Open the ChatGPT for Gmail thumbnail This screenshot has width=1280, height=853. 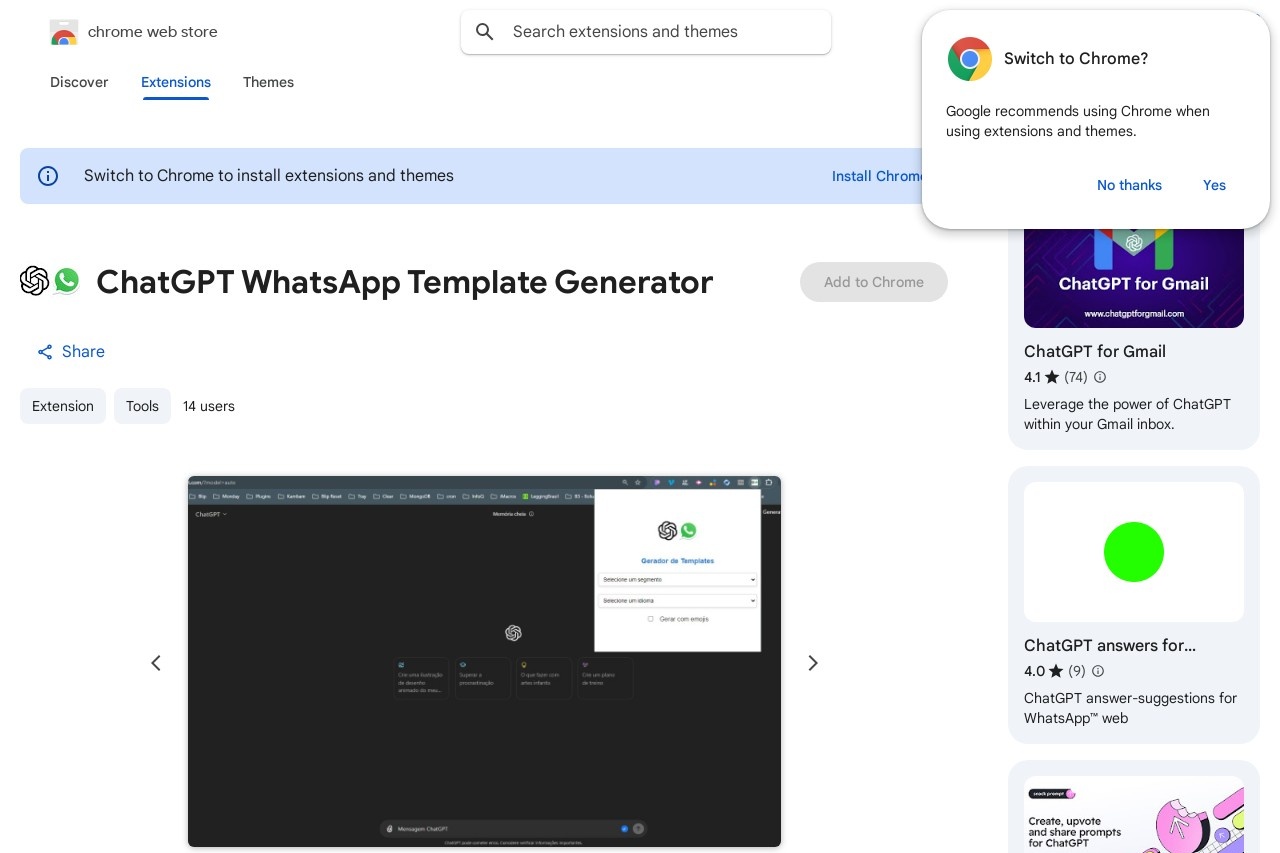click(x=1134, y=277)
